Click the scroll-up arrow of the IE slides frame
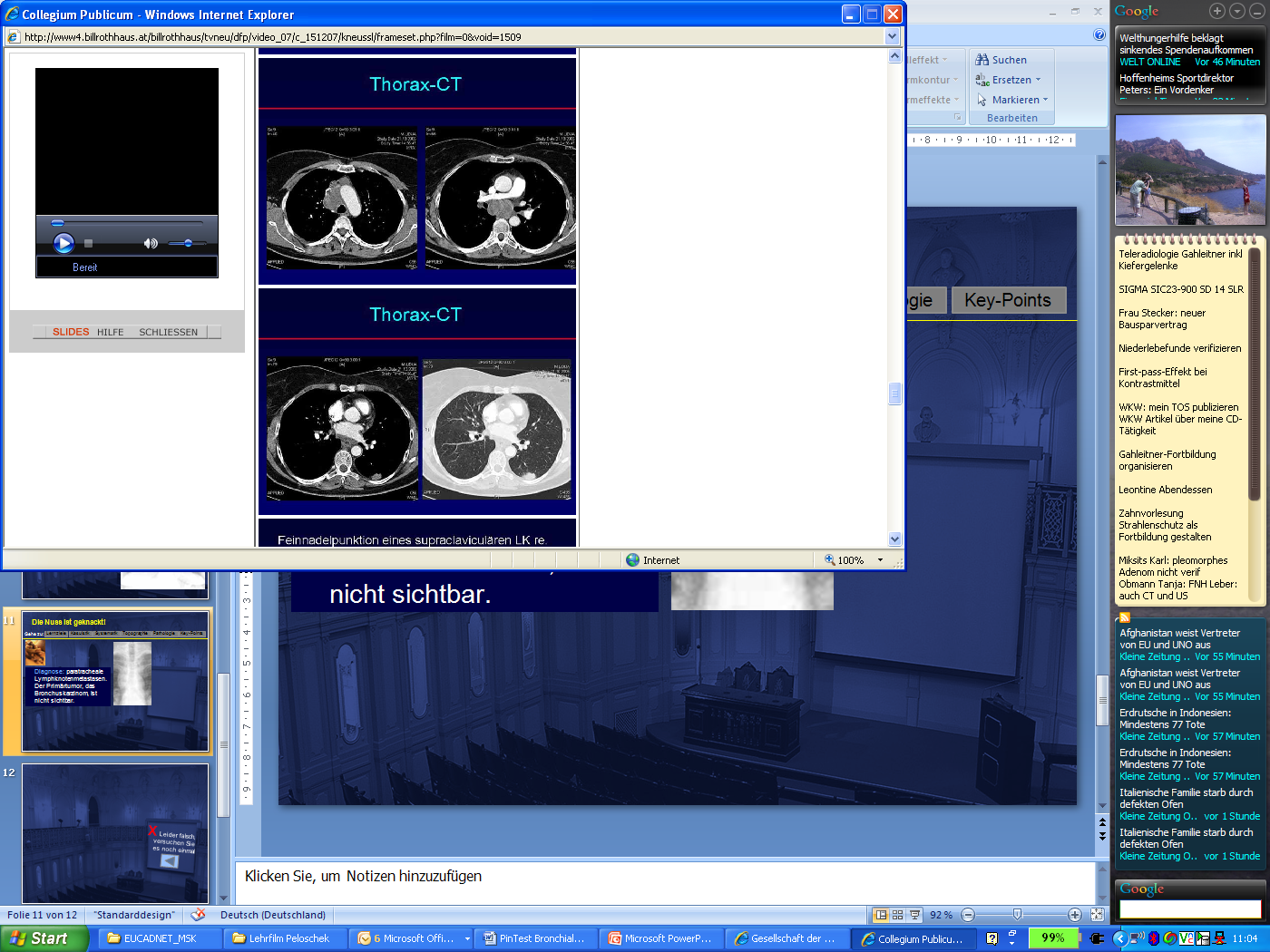 click(894, 55)
